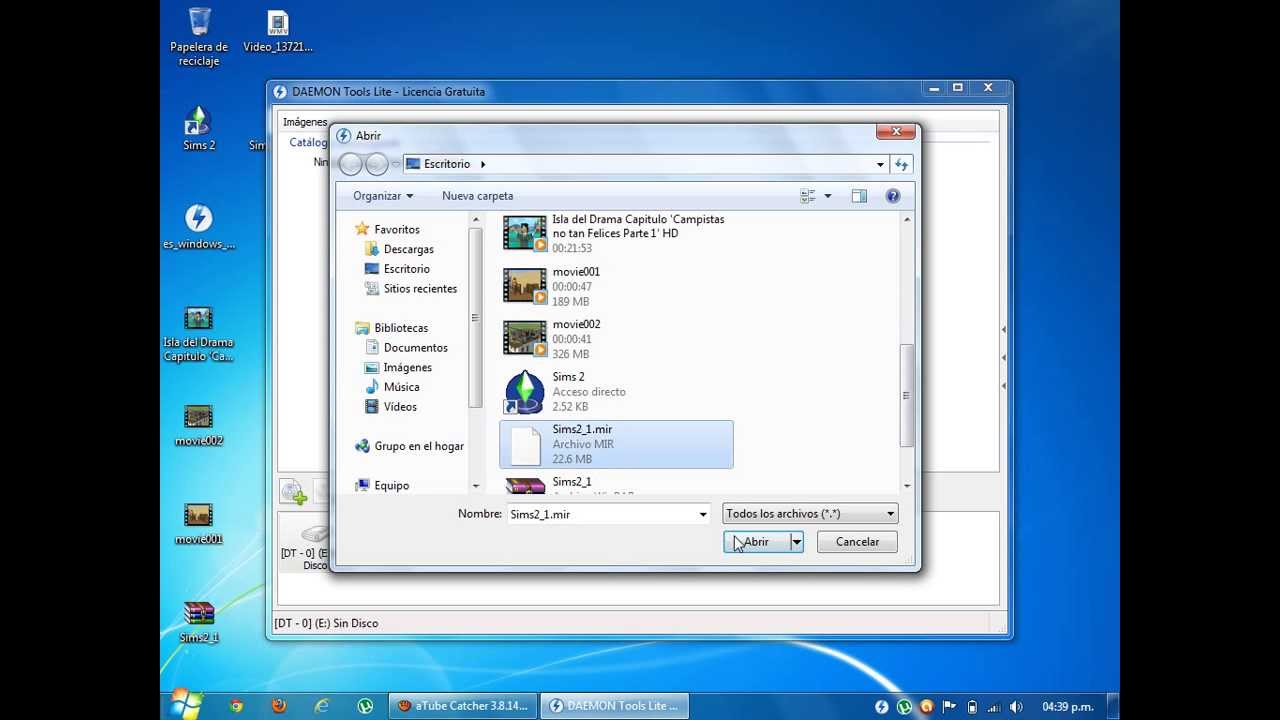Open the volume tray icon
Image resolution: width=1280 pixels, height=720 pixels.
pyautogui.click(x=1017, y=706)
